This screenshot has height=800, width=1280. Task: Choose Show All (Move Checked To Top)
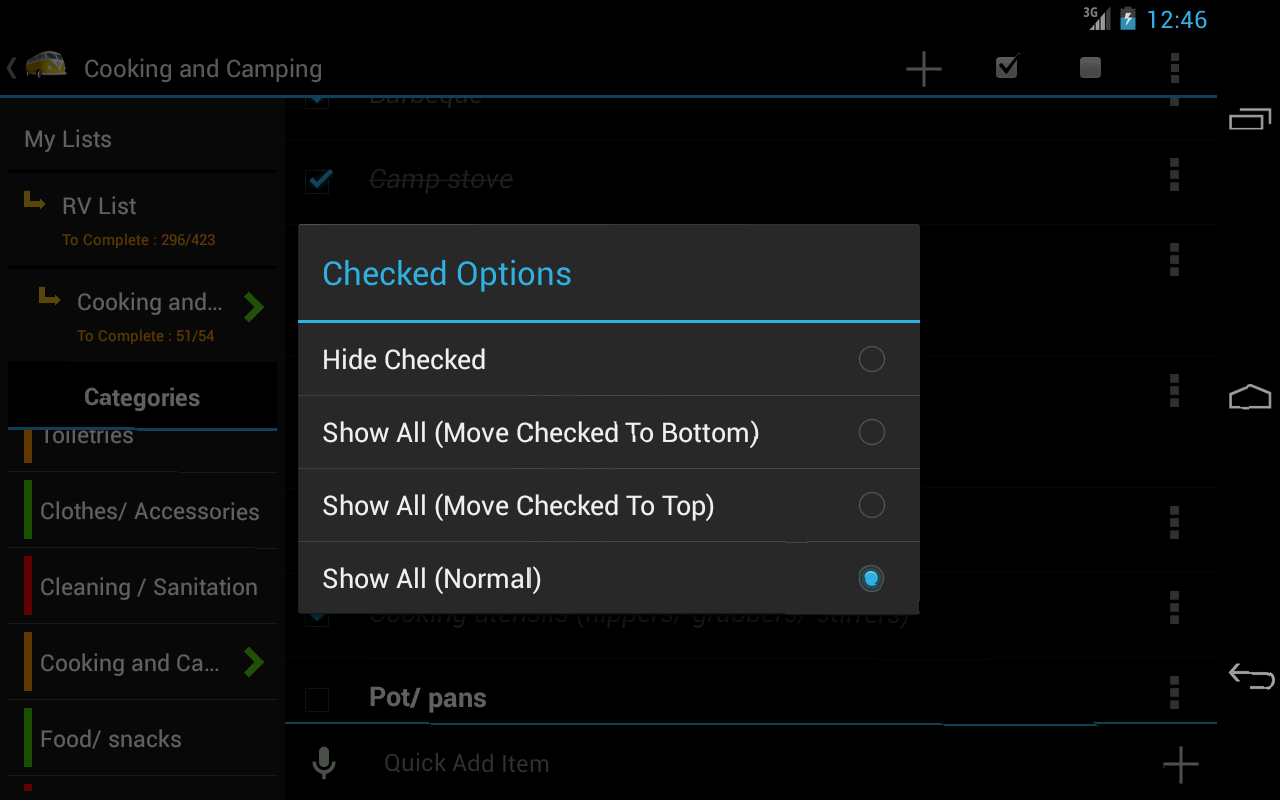[608, 505]
